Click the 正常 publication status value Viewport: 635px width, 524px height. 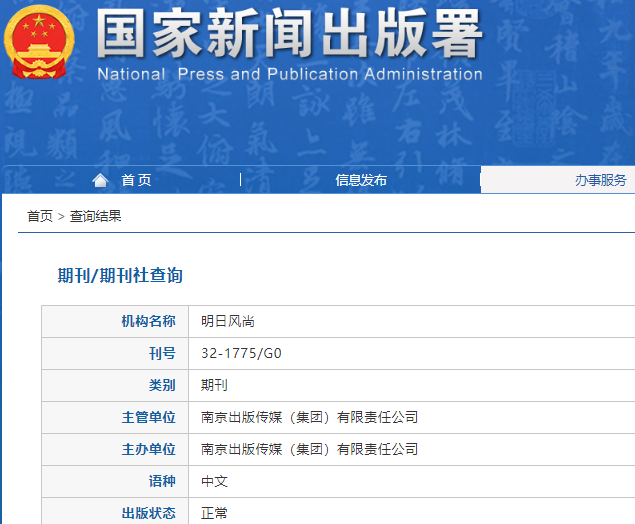click(x=214, y=512)
